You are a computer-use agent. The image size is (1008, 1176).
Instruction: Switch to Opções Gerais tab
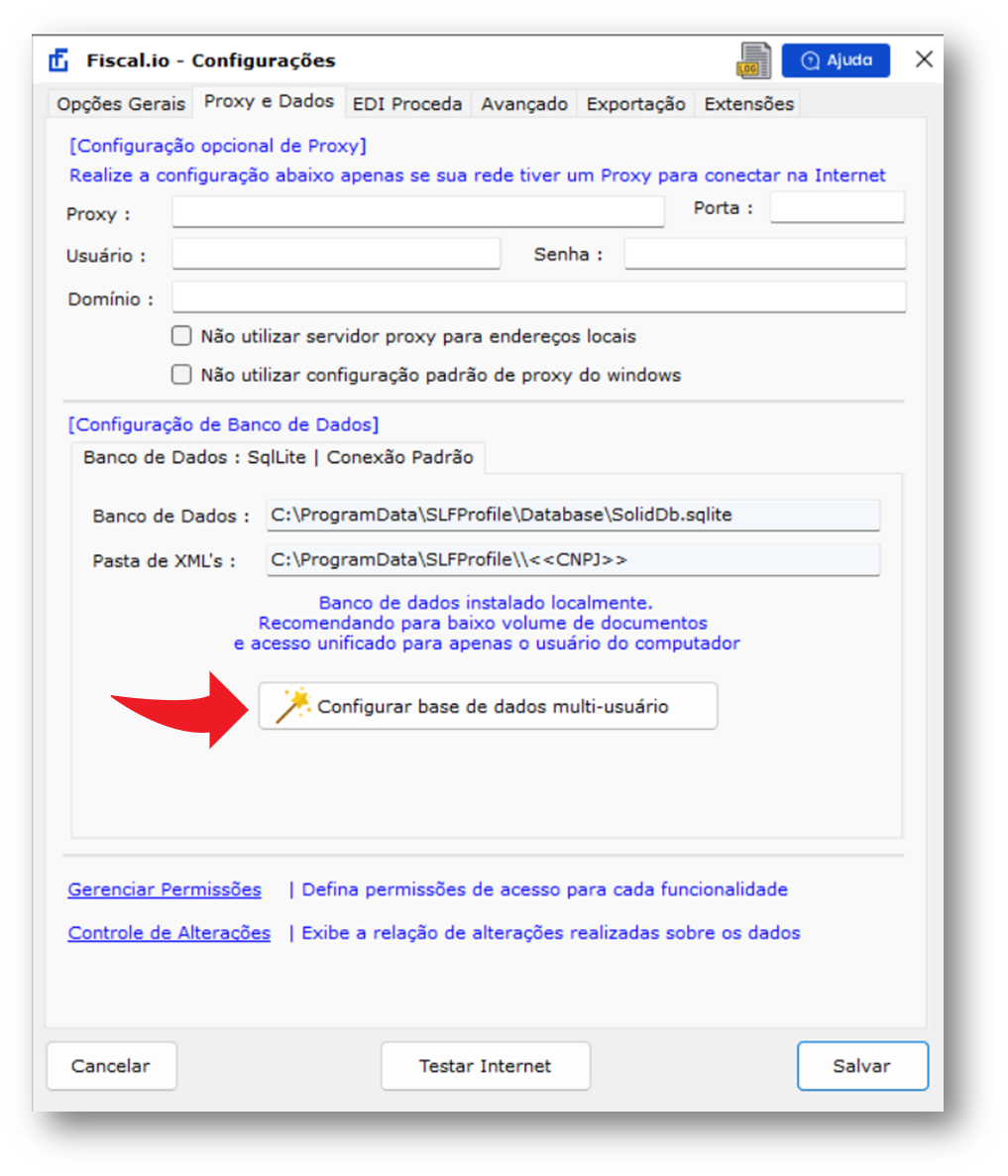[x=121, y=103]
